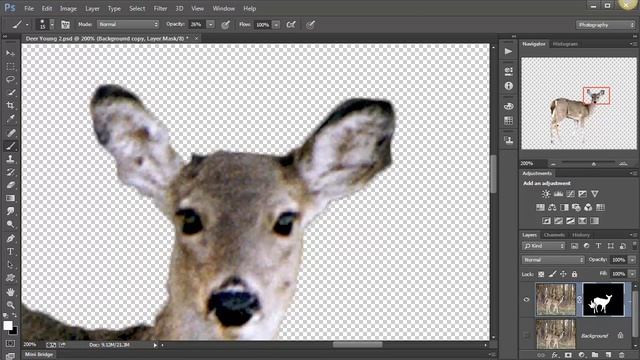
Task: Open the layer Opacity arrow
Action: pyautogui.click(x=632, y=260)
